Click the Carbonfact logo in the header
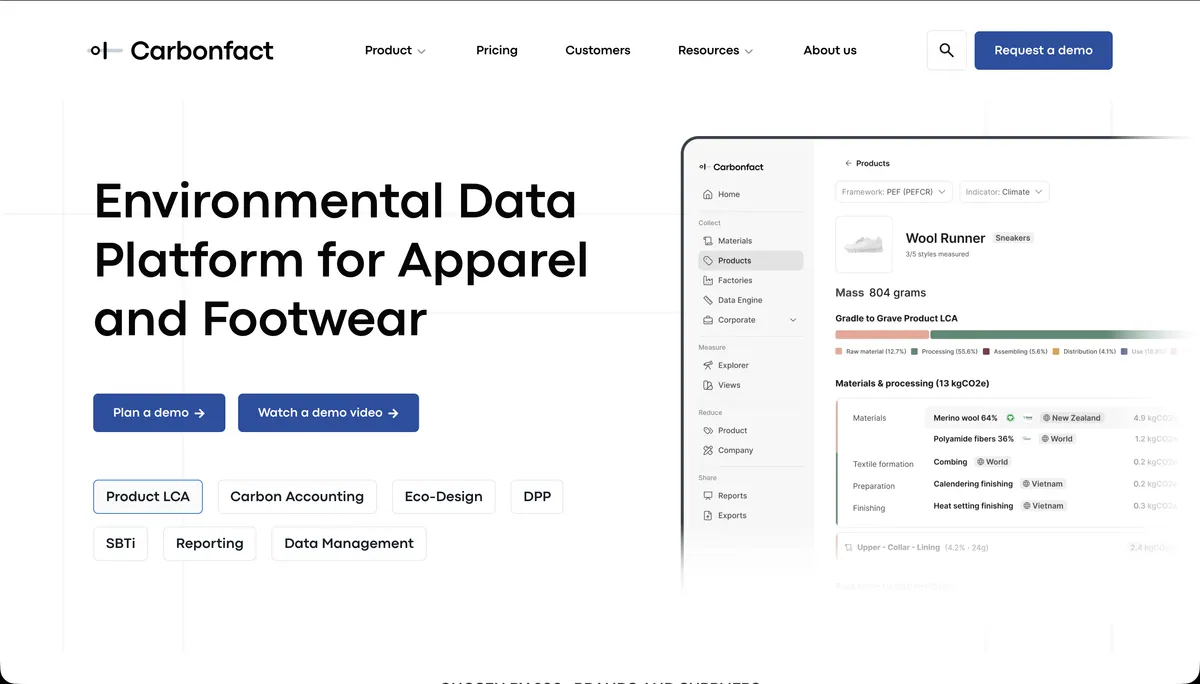This screenshot has height=684, width=1200. pos(181,50)
